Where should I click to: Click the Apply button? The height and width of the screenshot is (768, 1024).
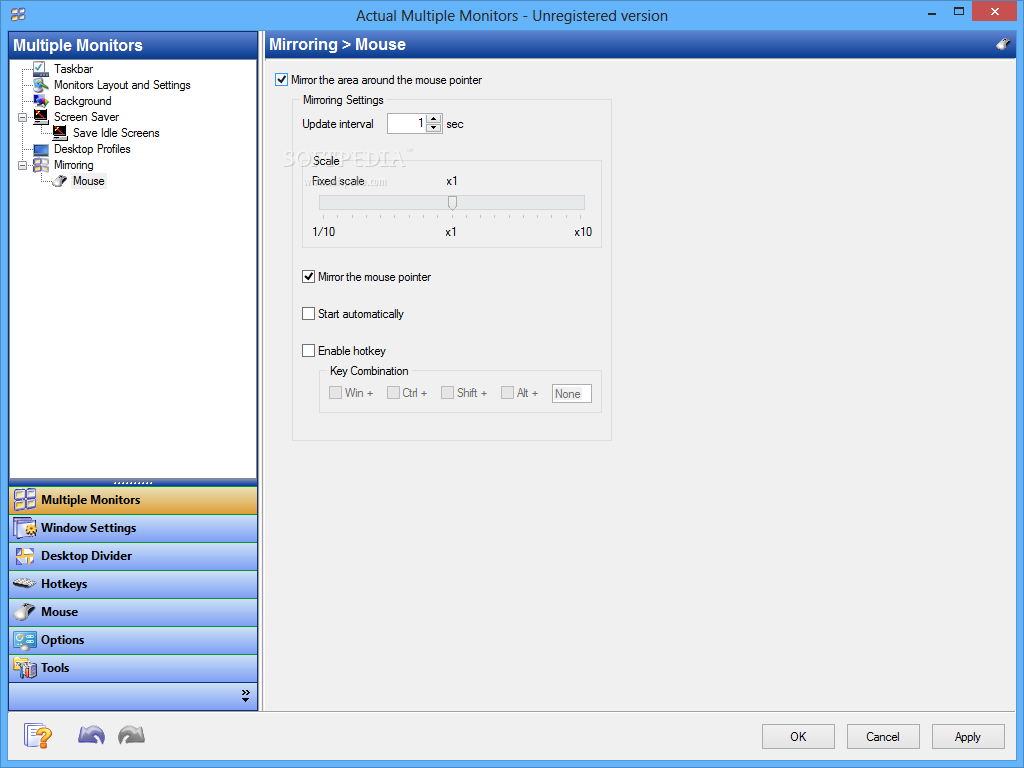(x=968, y=737)
